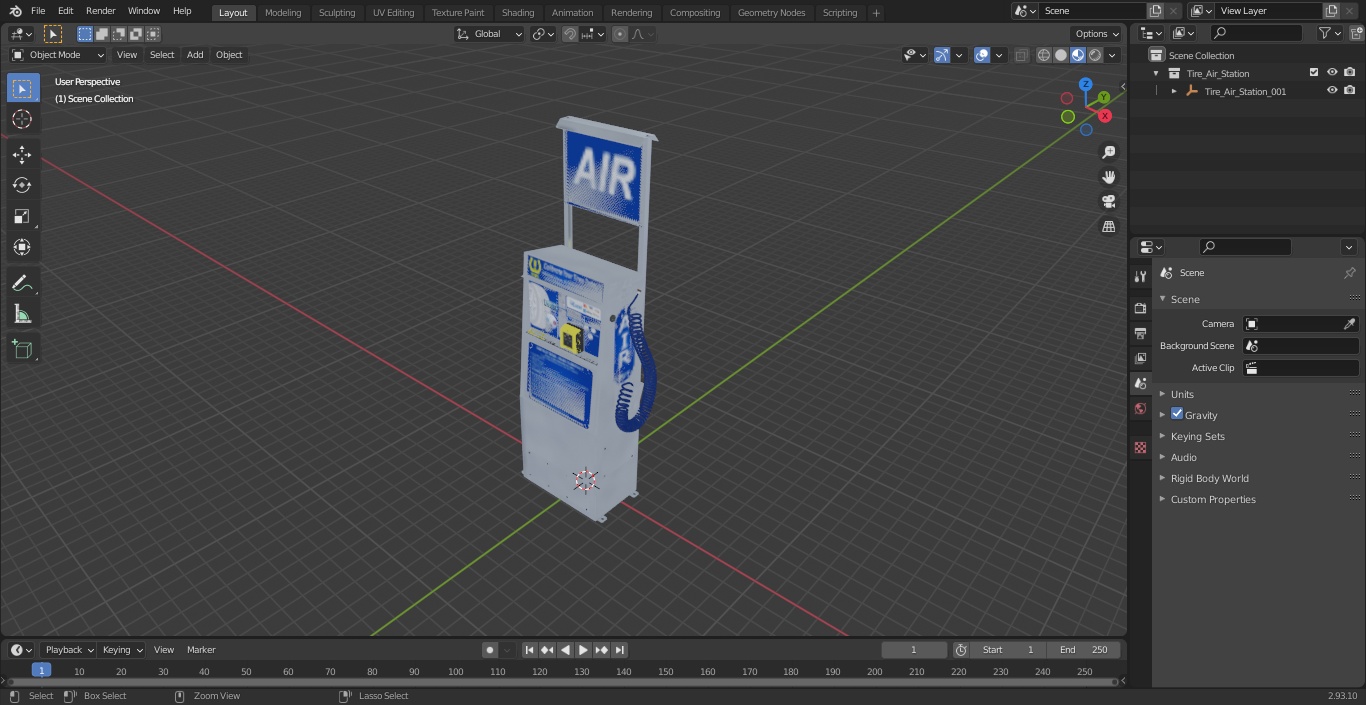This screenshot has height=705, width=1366.
Task: Click add new view layer icon
Action: tap(1331, 11)
